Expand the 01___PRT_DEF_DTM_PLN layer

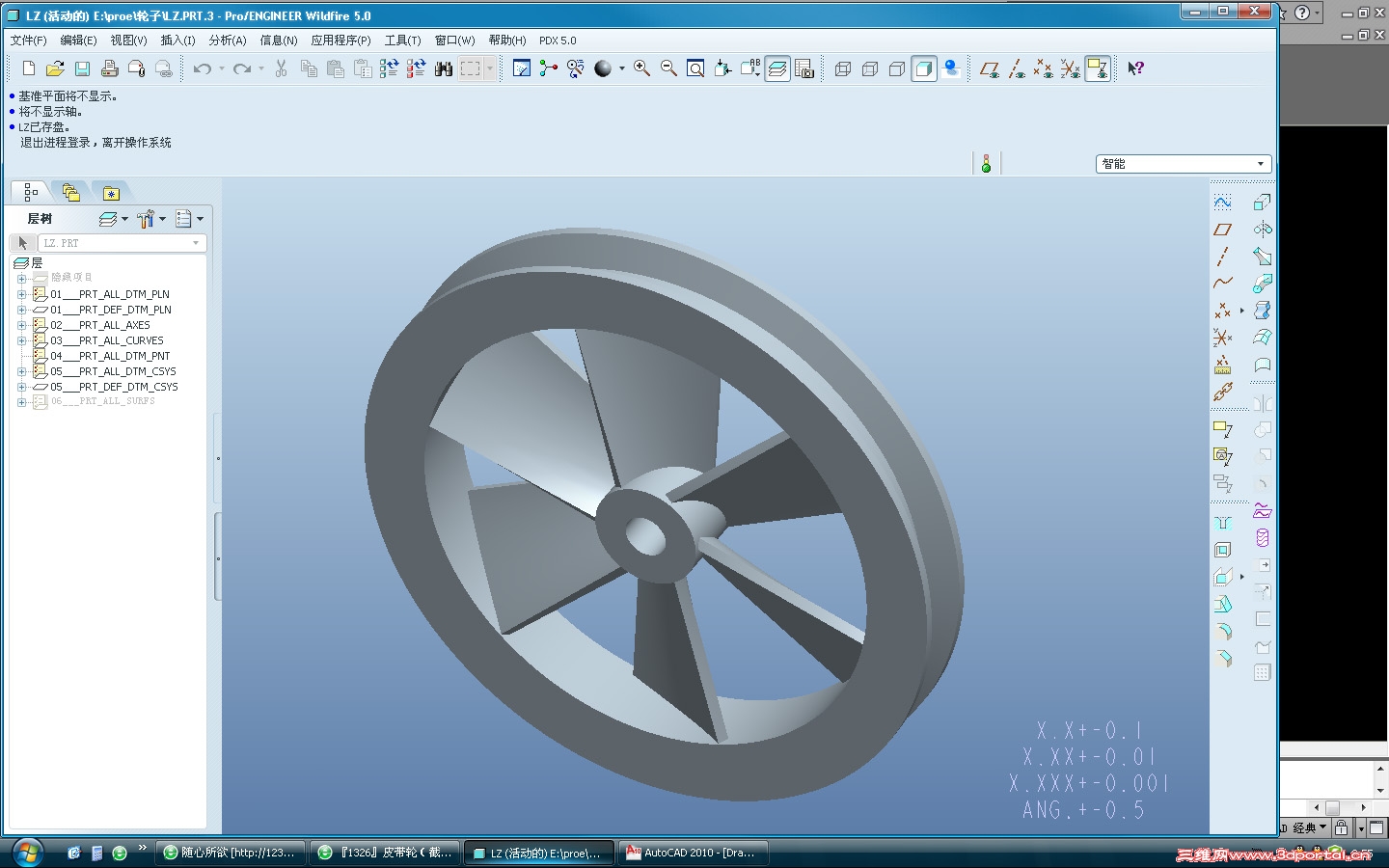tap(21, 310)
